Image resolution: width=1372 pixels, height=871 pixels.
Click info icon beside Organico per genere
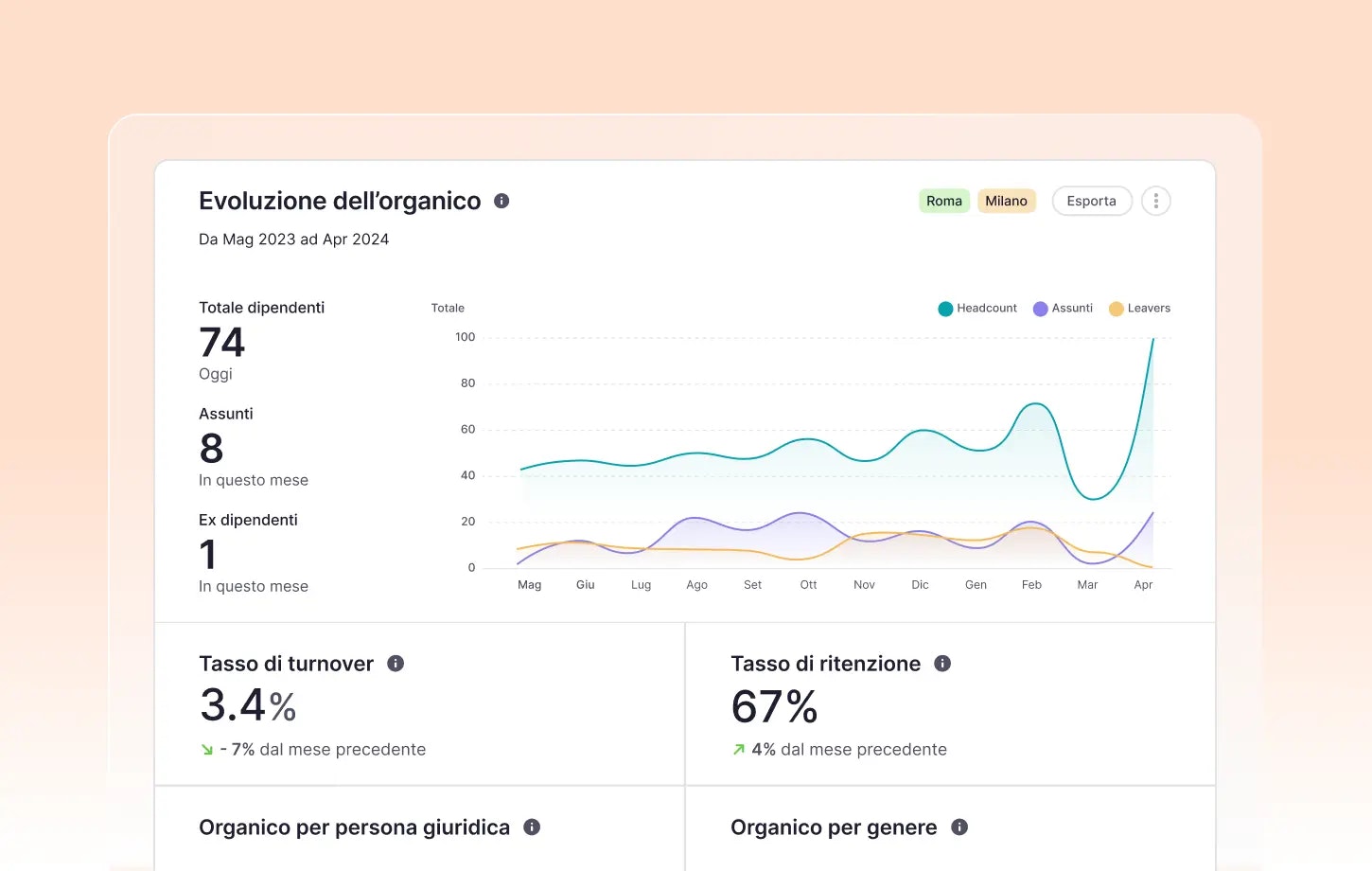(959, 827)
